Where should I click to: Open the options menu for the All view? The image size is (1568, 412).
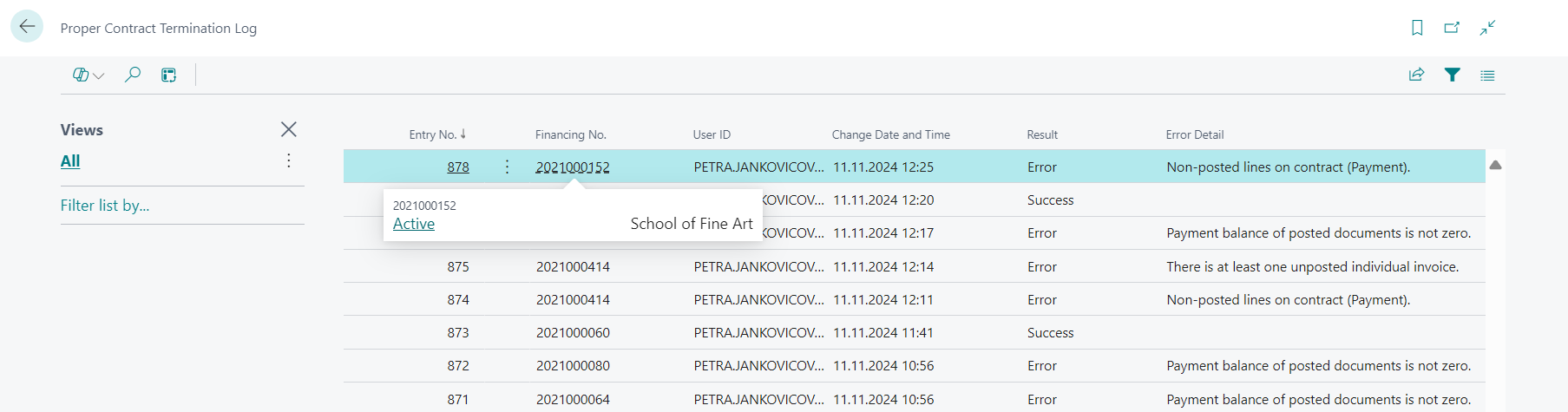coord(289,161)
